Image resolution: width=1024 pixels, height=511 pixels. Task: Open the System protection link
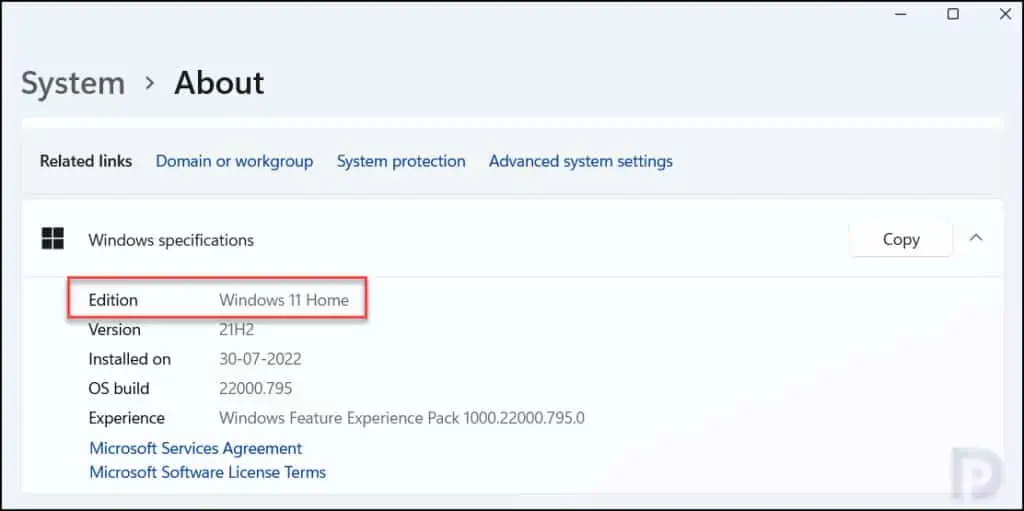pos(401,161)
